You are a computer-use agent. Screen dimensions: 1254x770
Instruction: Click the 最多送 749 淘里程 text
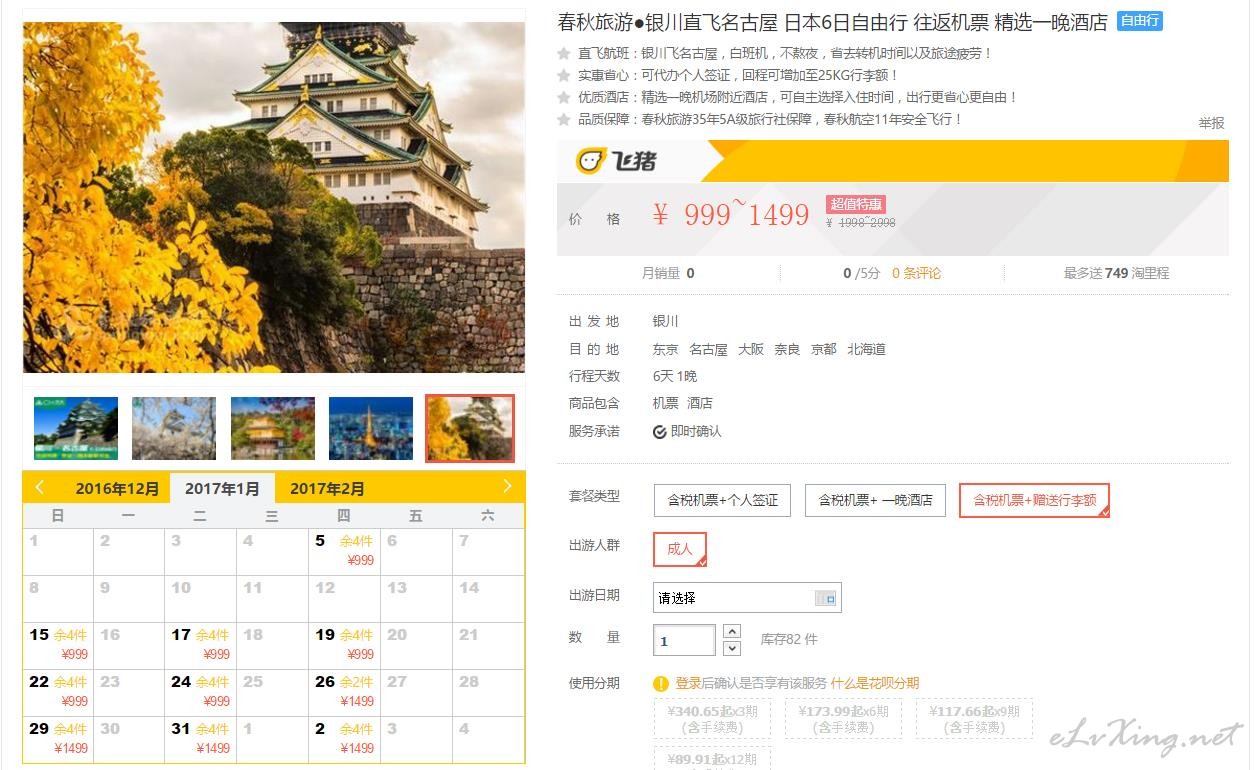click(1116, 273)
